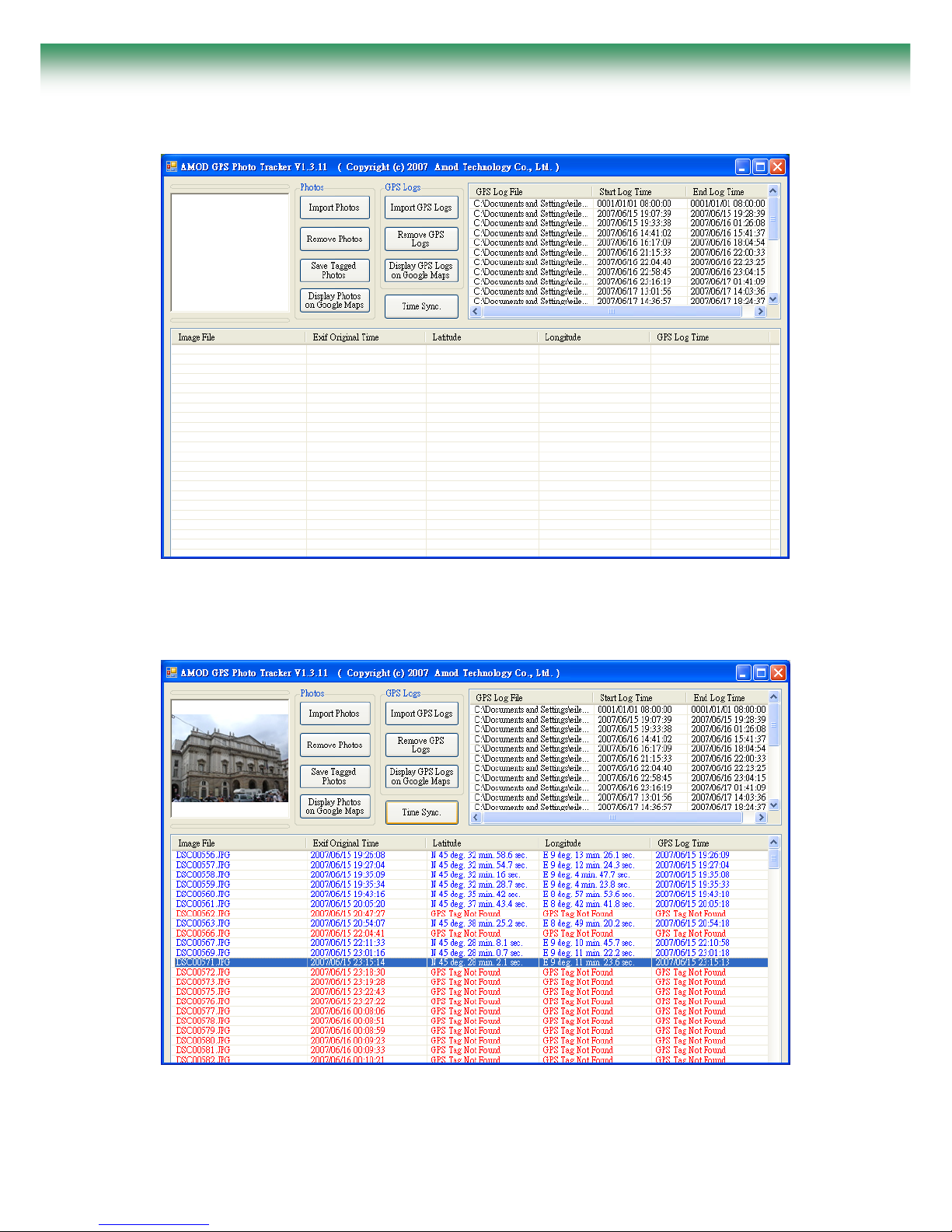
Task: Select the red DSC00566.JPG row
Action: pyautogui.click(x=470, y=934)
